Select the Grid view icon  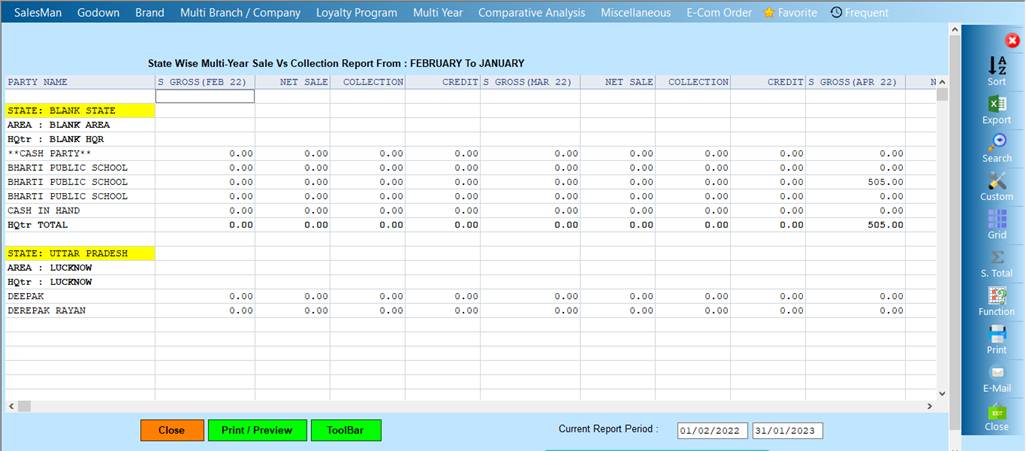click(996, 220)
